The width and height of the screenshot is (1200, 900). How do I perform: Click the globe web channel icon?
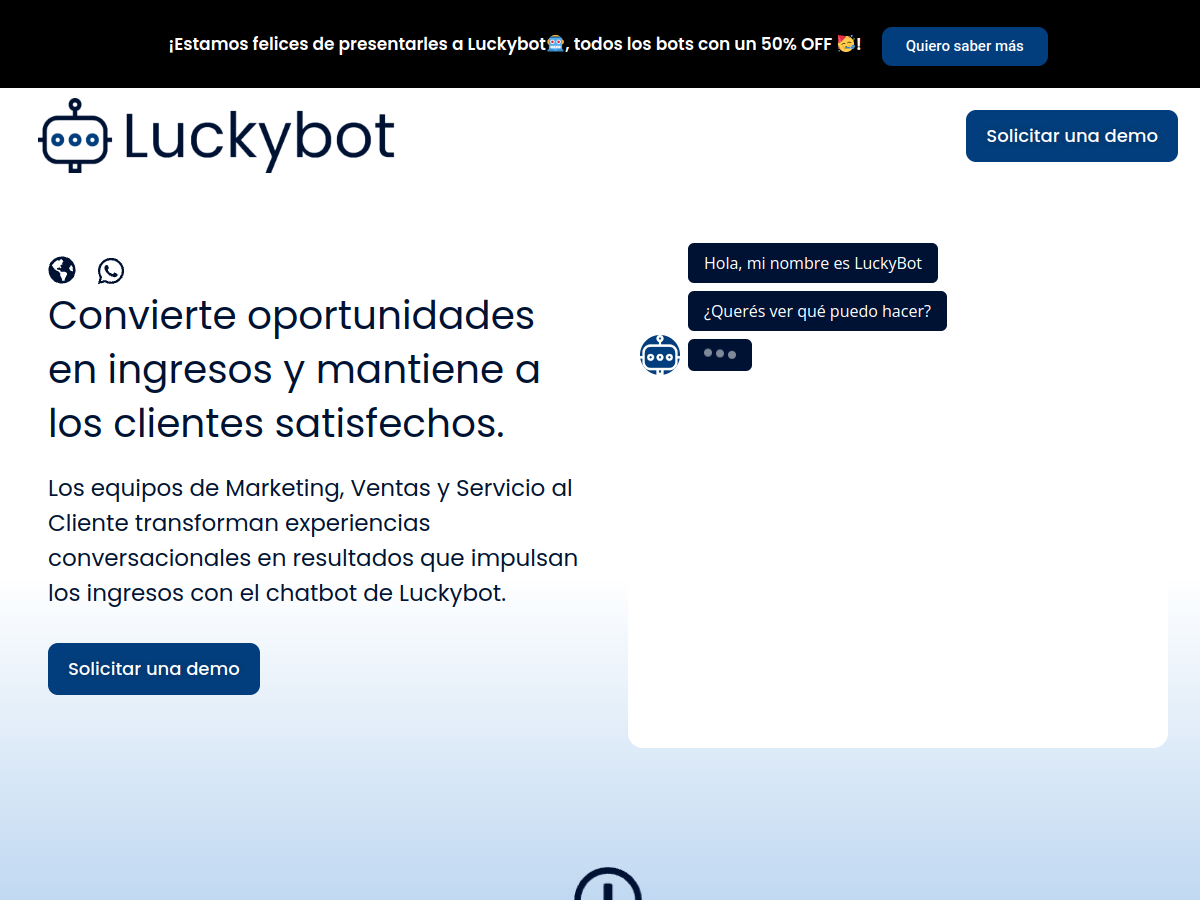pyautogui.click(x=62, y=270)
